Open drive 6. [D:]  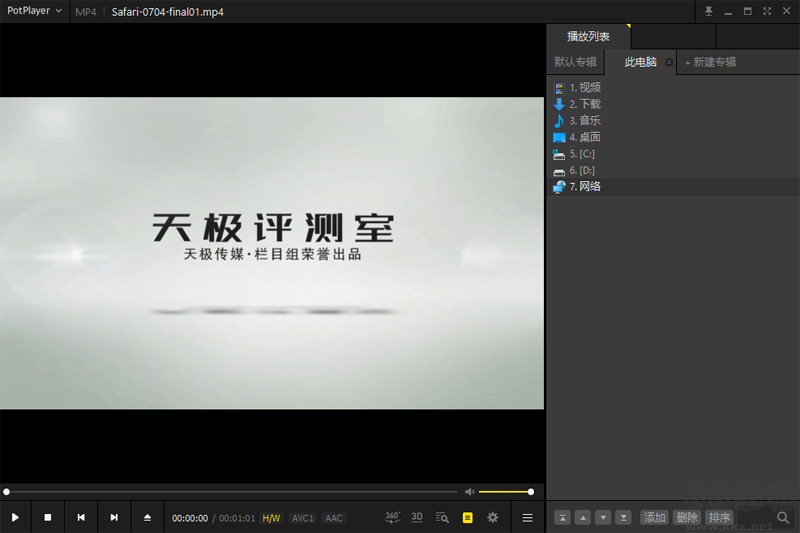pos(673,170)
